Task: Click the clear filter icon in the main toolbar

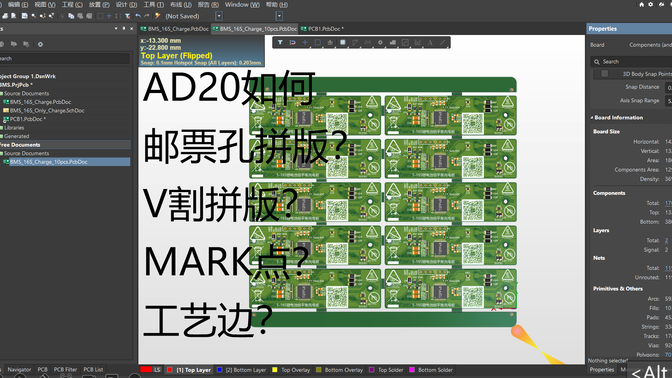Action: click(x=128, y=16)
